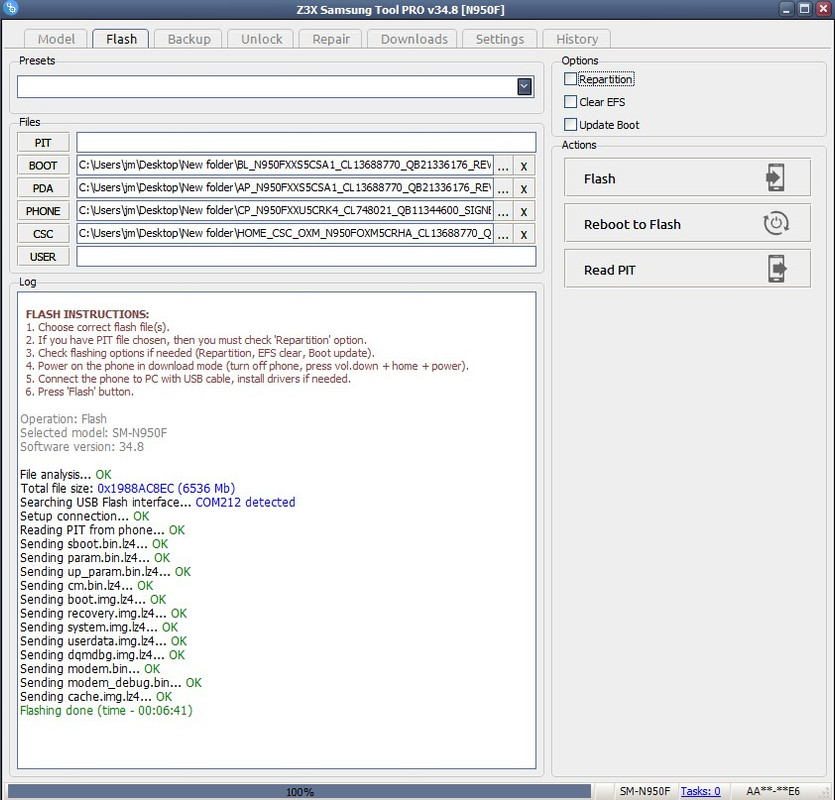Viewport: 835px width, 800px height.
Task: Click the AA**-**E6 status bar entry
Action: (773, 791)
